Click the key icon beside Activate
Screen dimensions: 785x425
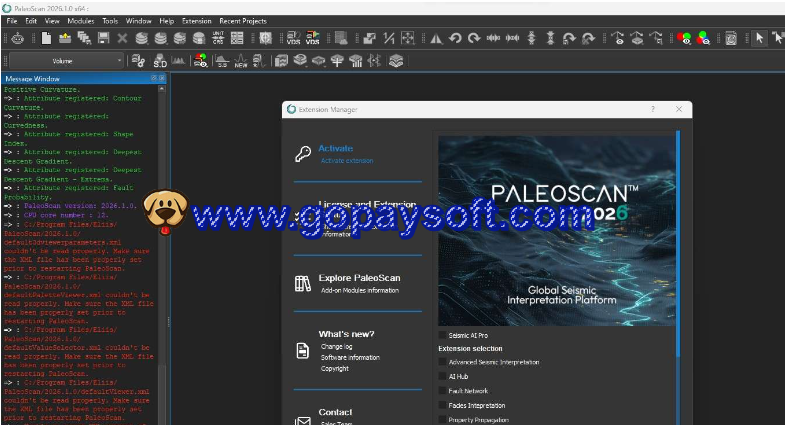point(302,153)
